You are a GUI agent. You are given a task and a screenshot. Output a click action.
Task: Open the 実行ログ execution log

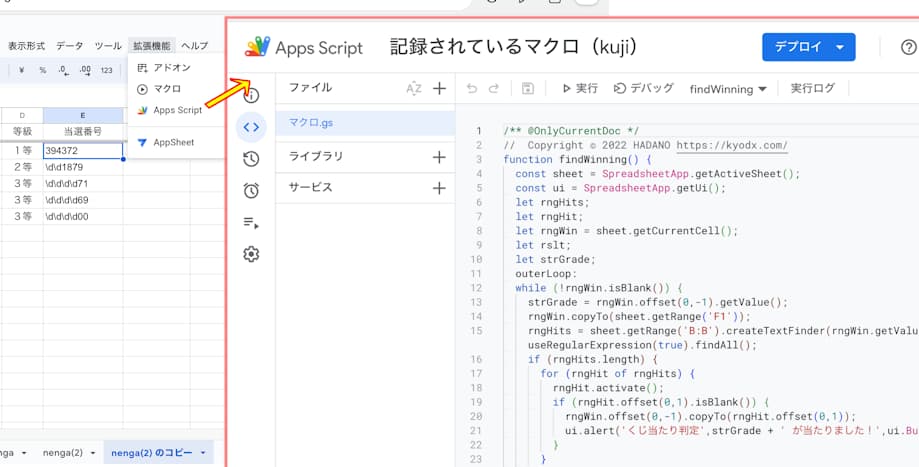[x=812, y=88]
